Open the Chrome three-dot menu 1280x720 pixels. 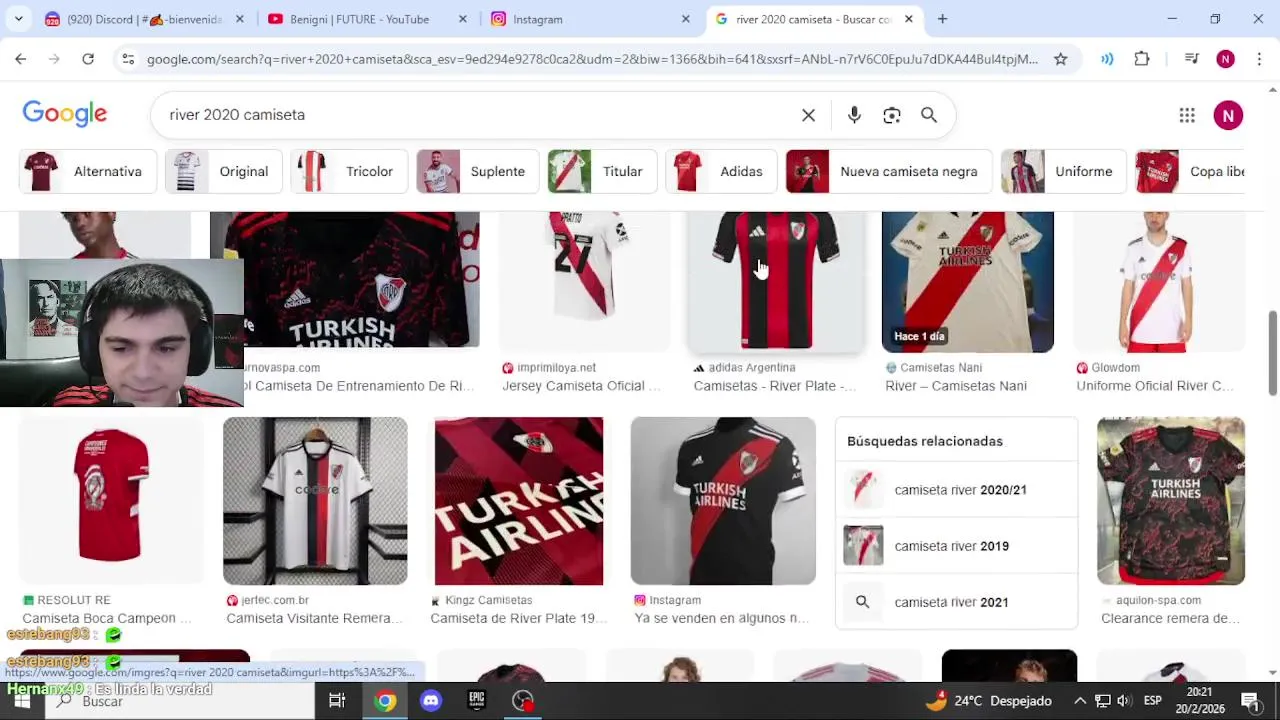tap(1259, 59)
